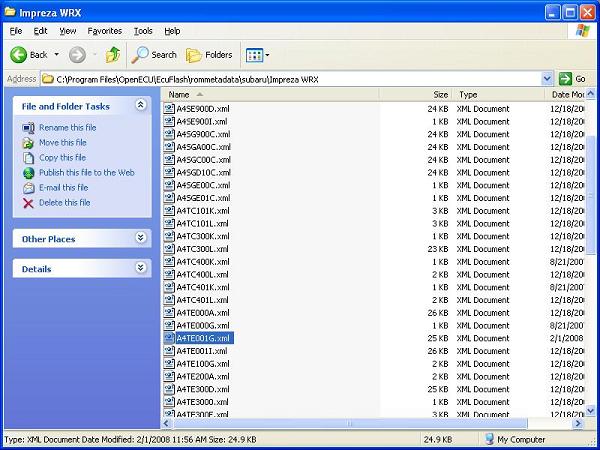Click the Rename this file icon

pos(28,128)
